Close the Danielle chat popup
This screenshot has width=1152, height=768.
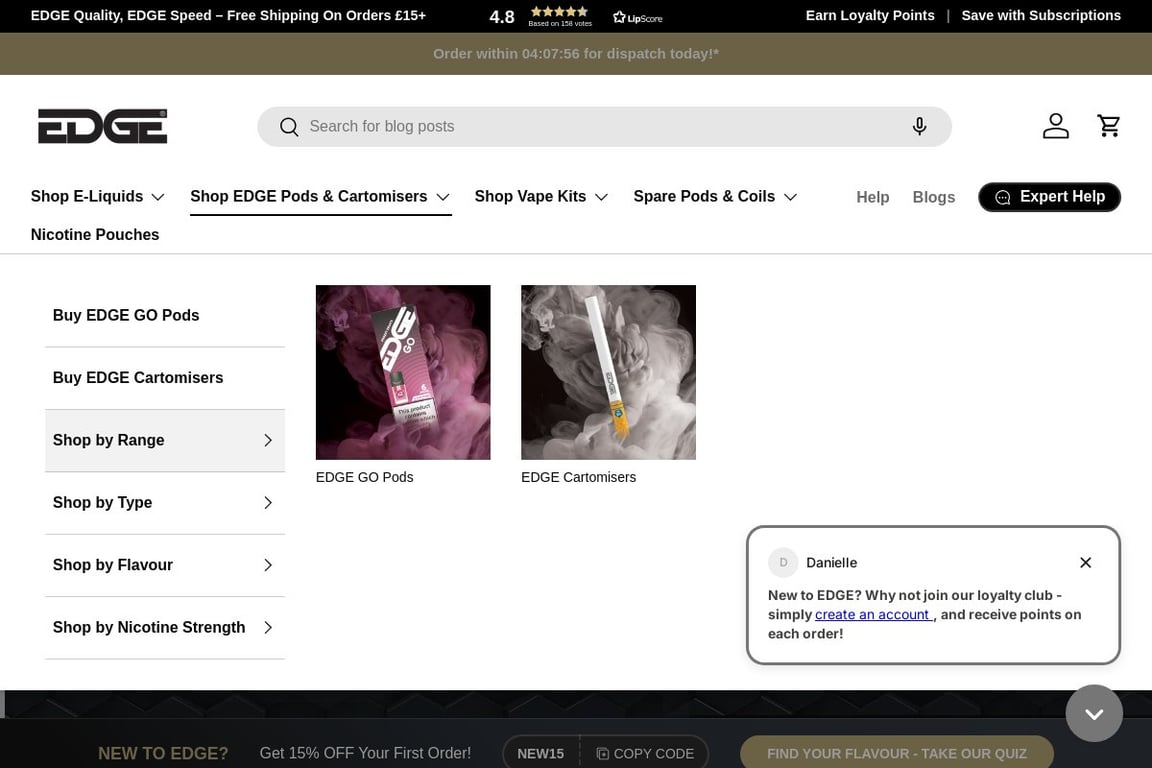pos(1085,562)
